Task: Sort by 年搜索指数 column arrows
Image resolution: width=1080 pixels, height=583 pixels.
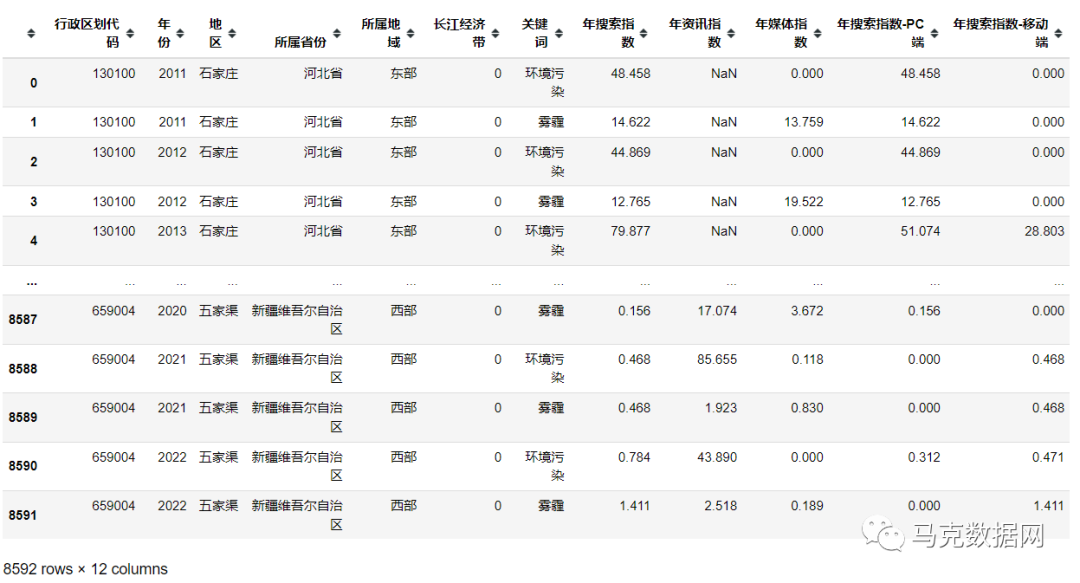Action: [643, 33]
